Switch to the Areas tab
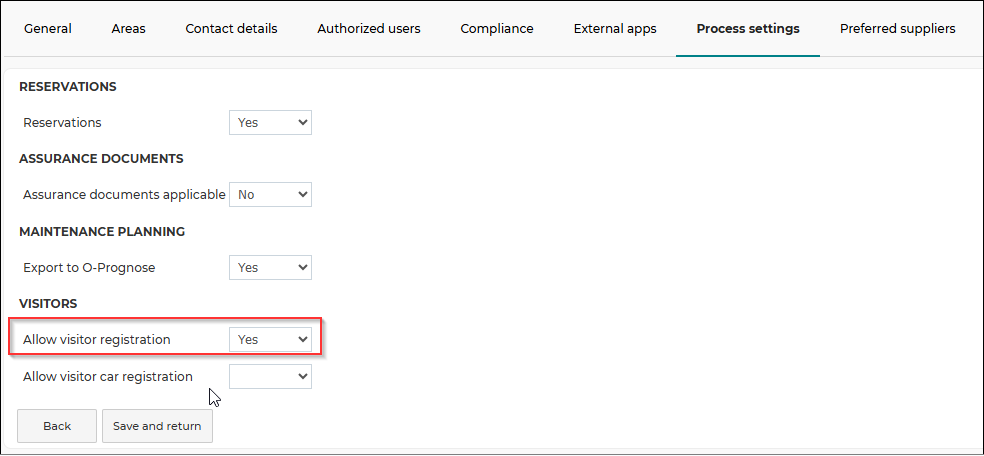This screenshot has width=984, height=456. click(129, 29)
